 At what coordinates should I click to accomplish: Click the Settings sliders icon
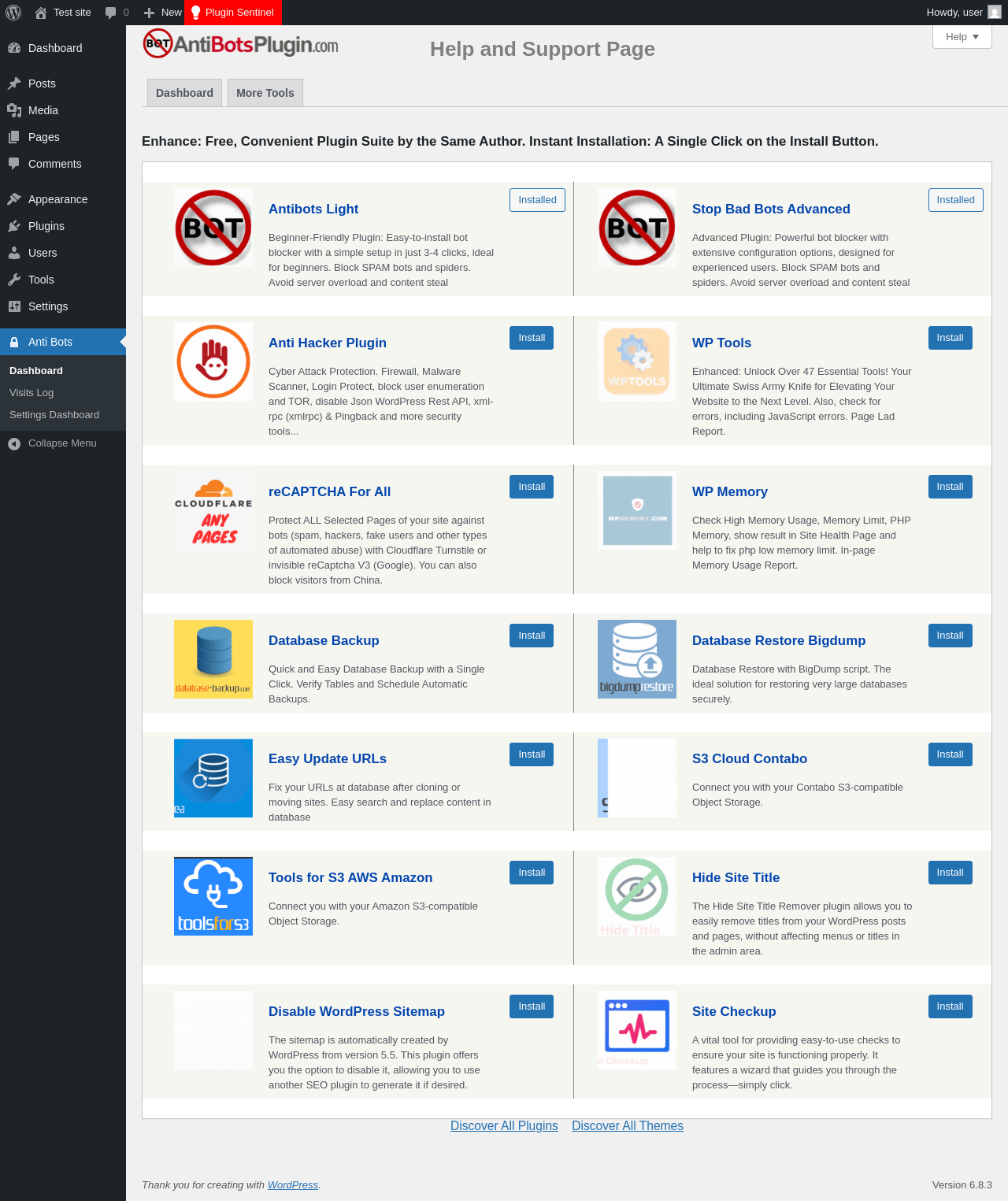(14, 306)
